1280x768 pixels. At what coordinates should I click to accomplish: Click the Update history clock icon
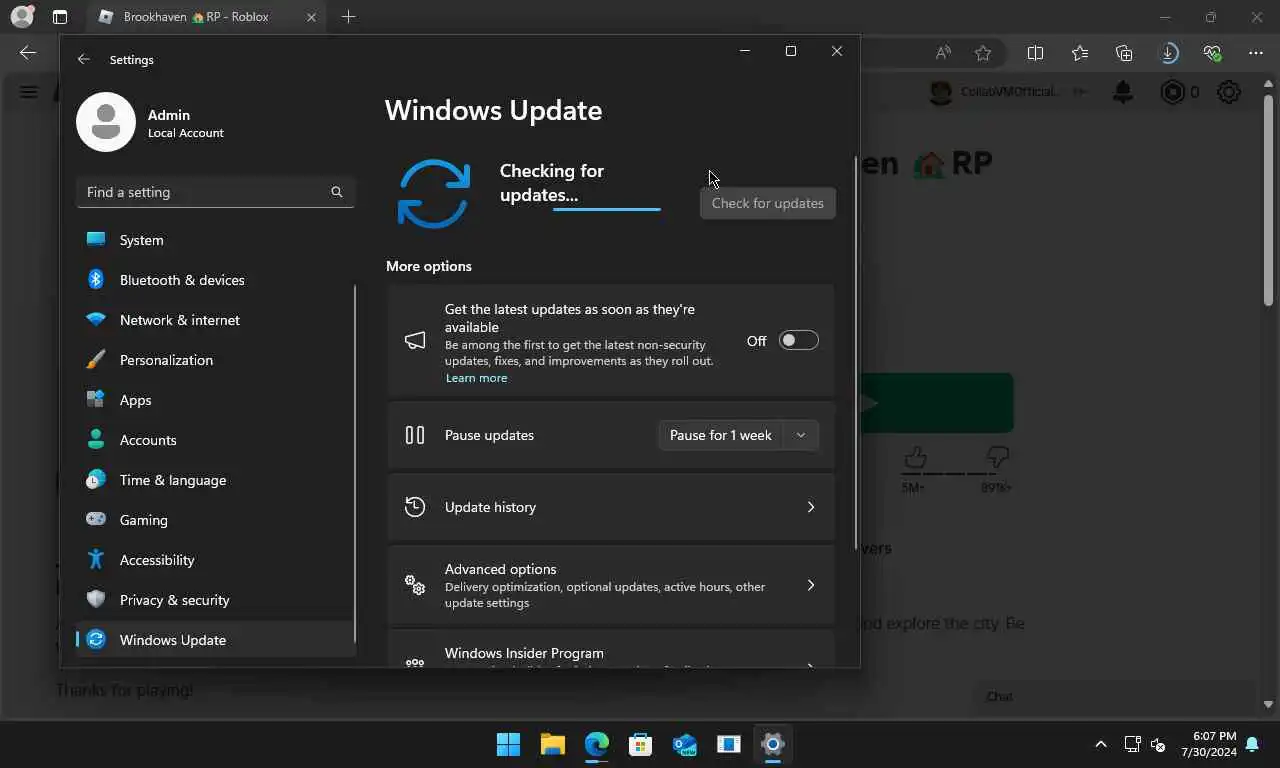coord(415,507)
